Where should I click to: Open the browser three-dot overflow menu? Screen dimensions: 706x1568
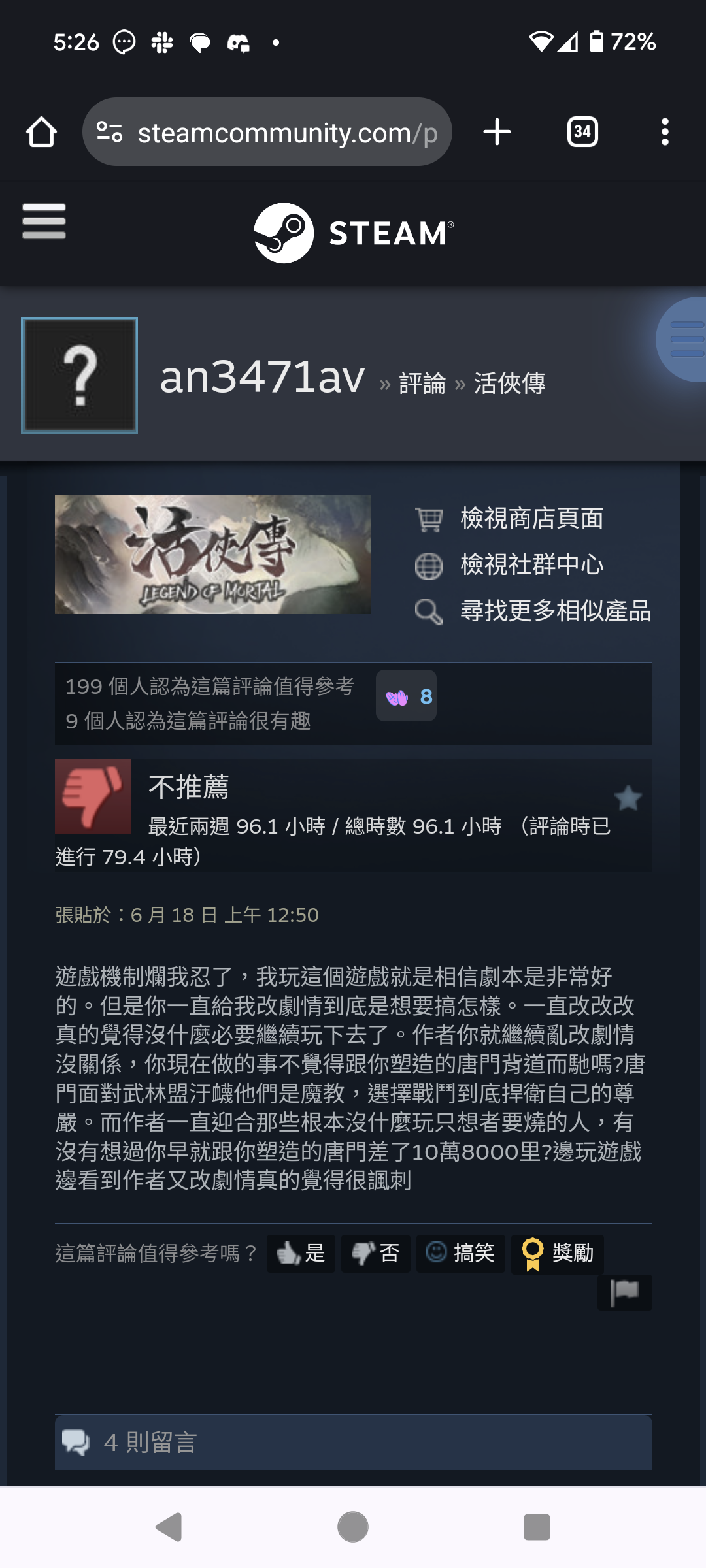coord(665,132)
